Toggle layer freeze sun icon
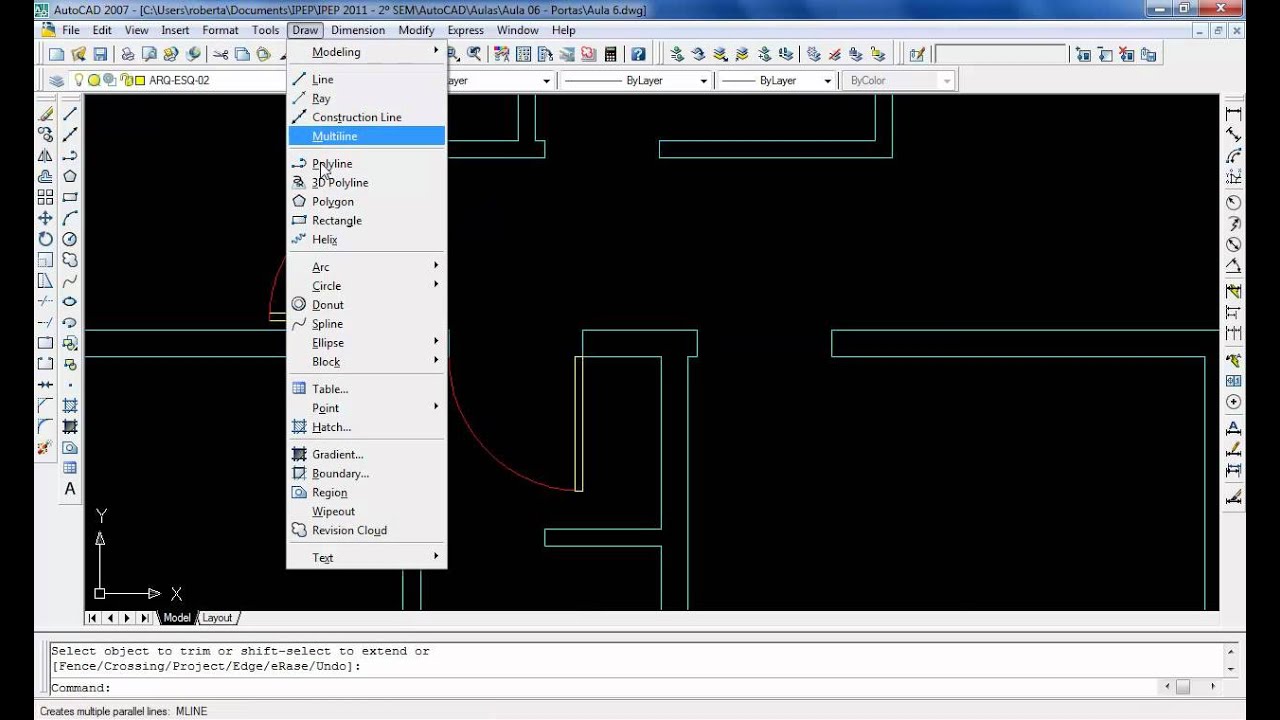Screen dimensions: 1280x720 [x=94, y=80]
